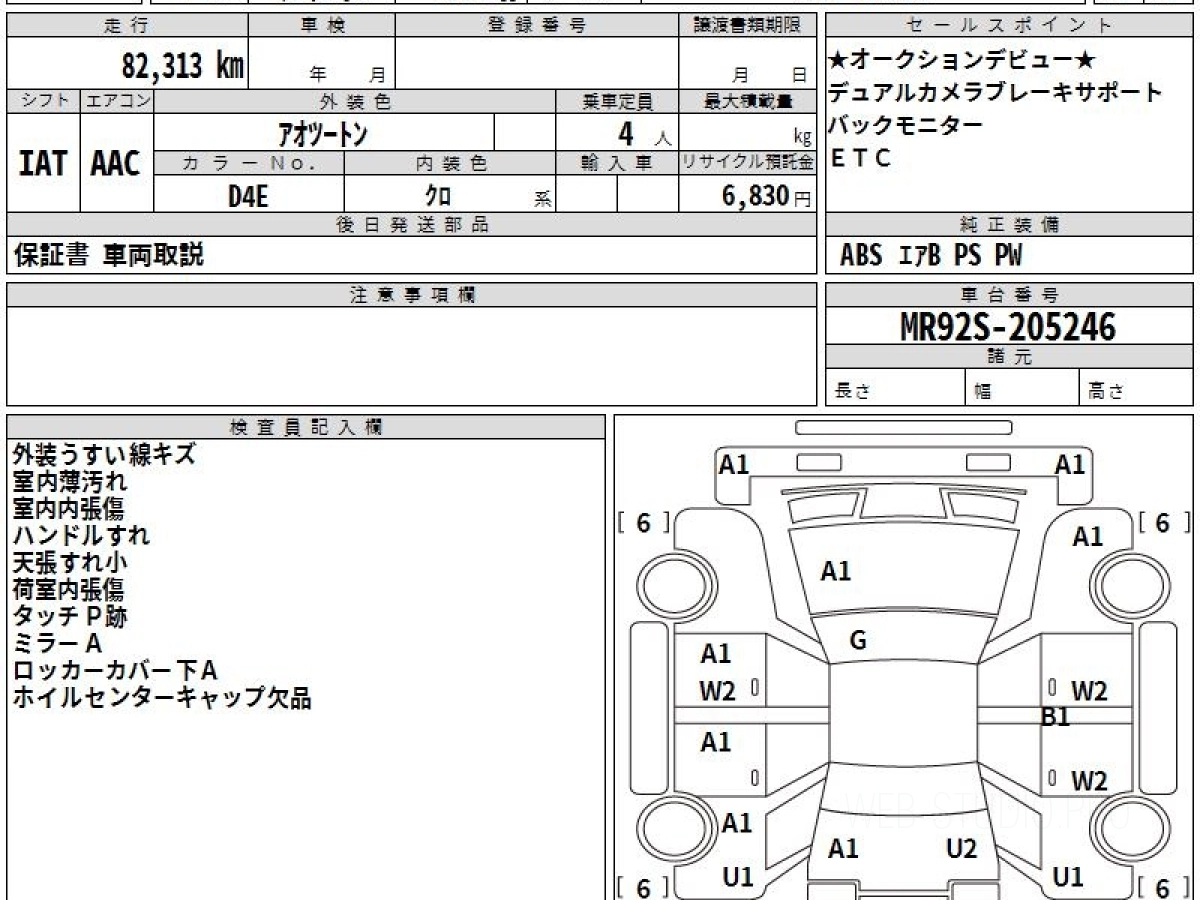Select the note 室内内張傷
The height and width of the screenshot is (900, 1200).
click(69, 508)
